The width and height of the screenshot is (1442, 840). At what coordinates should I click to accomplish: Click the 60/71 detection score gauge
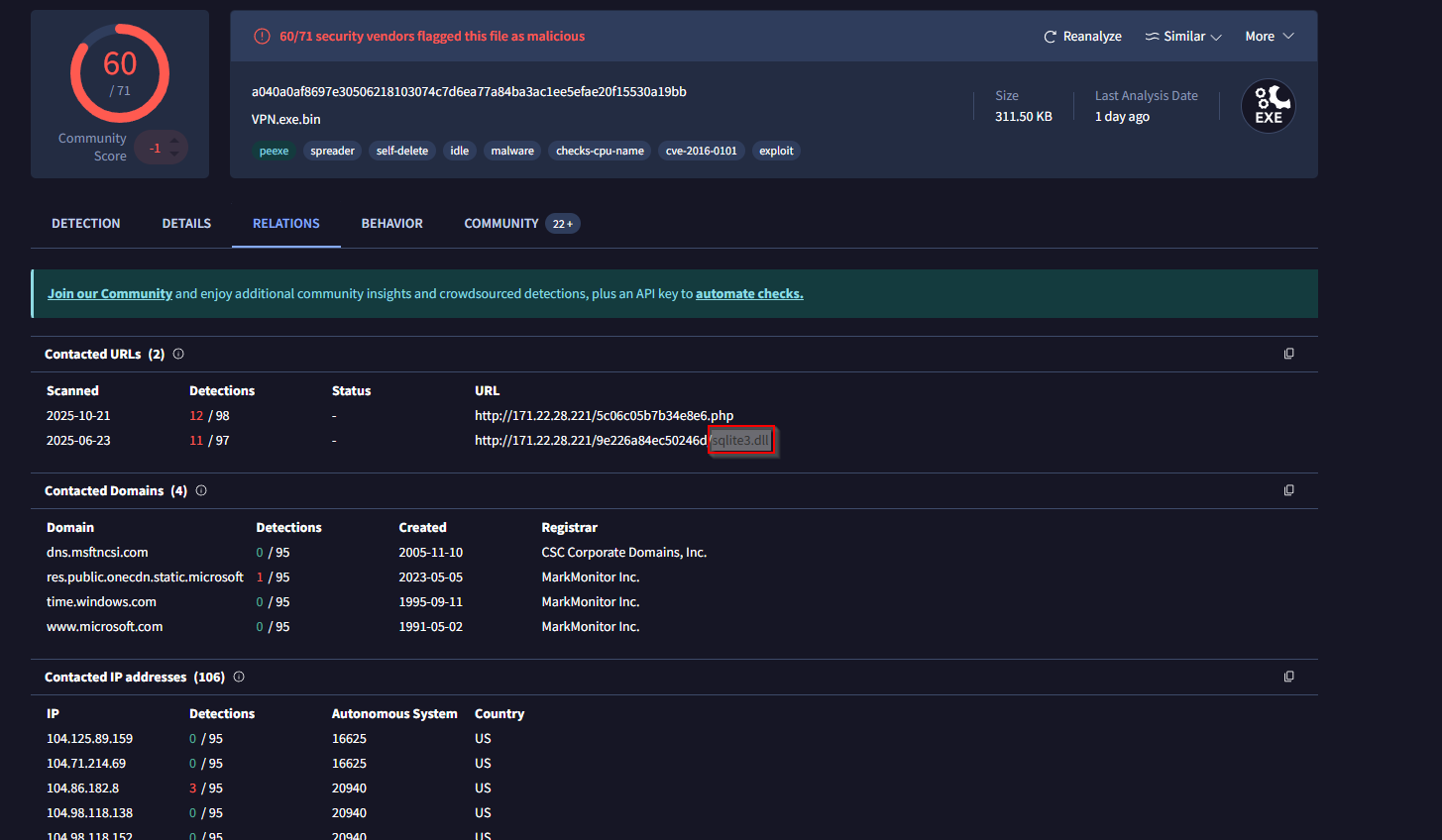120,74
